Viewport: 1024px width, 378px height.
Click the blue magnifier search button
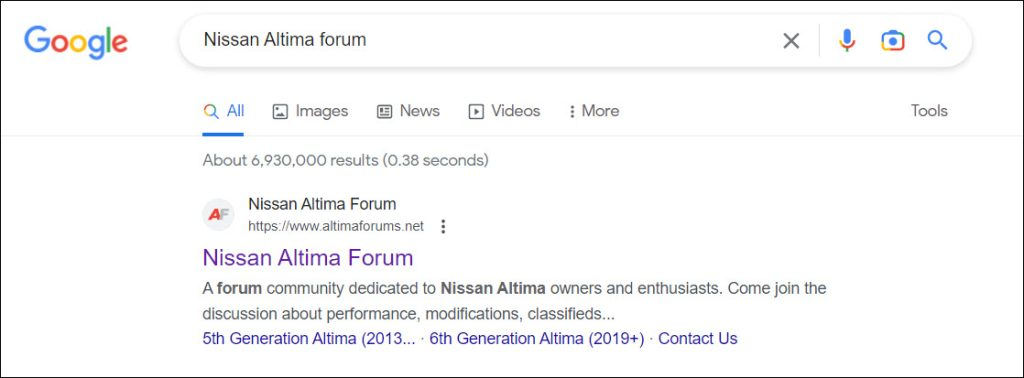click(937, 40)
